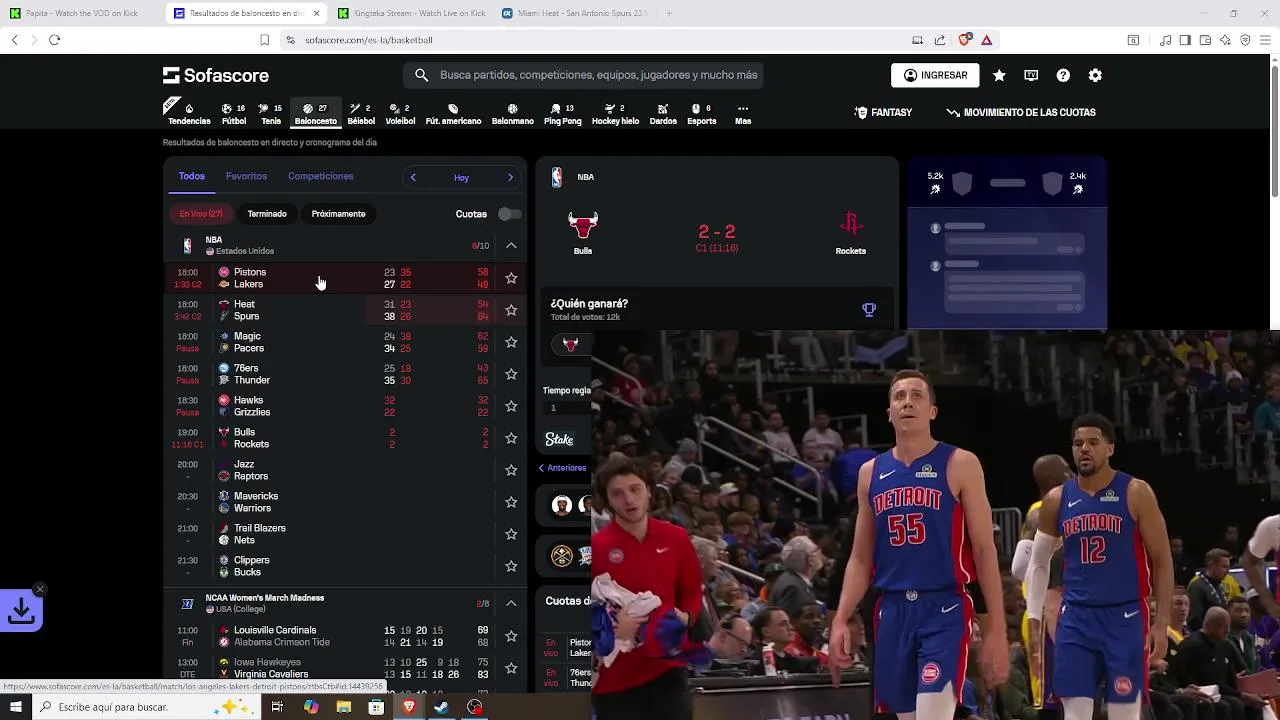Open the Tendencias sports category

click(189, 114)
